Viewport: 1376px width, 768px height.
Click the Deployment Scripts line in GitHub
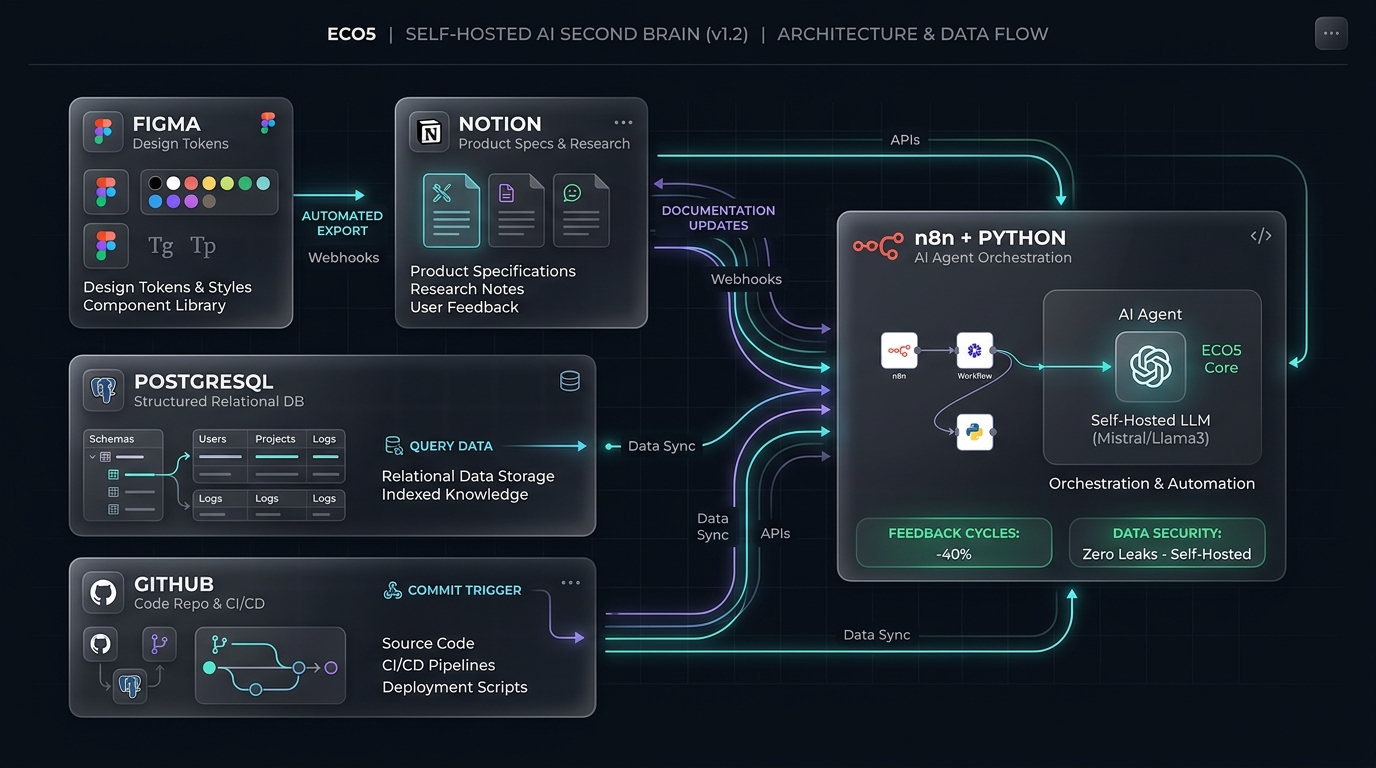click(455, 687)
